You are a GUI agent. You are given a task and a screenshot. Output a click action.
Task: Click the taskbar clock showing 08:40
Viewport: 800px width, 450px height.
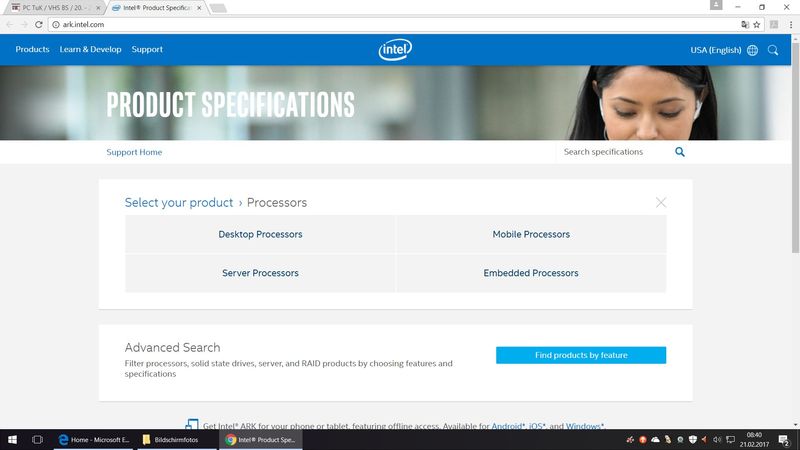[754, 439]
